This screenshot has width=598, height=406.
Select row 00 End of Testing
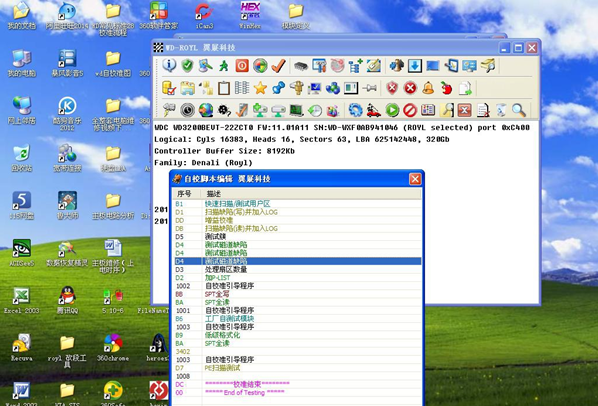297,393
